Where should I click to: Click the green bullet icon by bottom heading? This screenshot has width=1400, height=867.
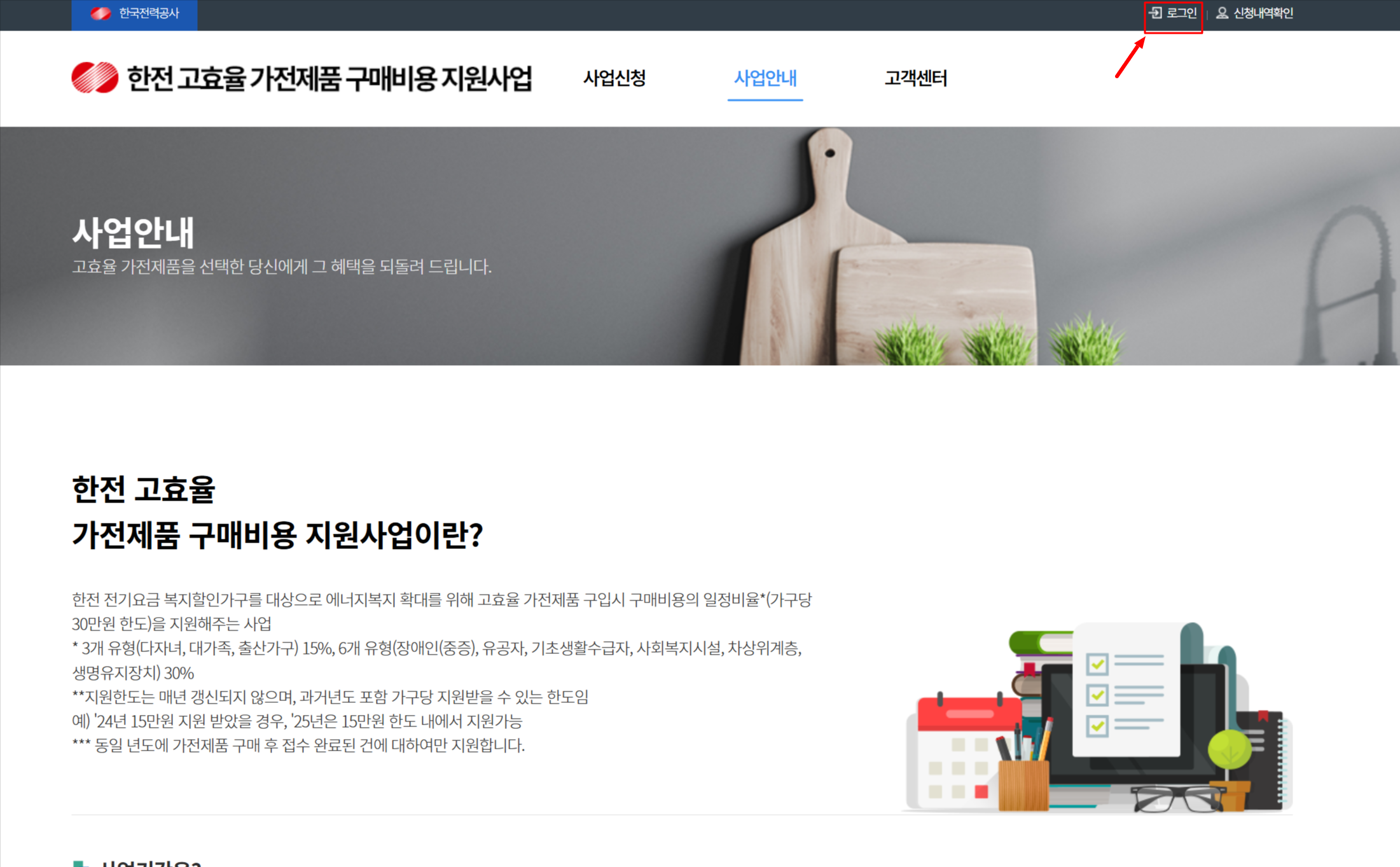pos(81,864)
